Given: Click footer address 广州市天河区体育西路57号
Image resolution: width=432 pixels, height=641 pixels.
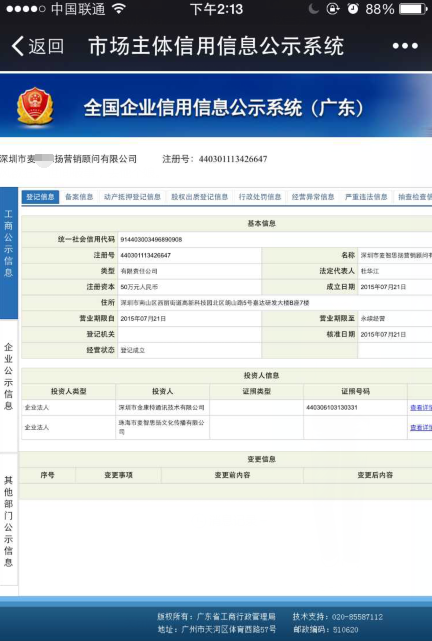Looking at the screenshot, I should point(217,629).
